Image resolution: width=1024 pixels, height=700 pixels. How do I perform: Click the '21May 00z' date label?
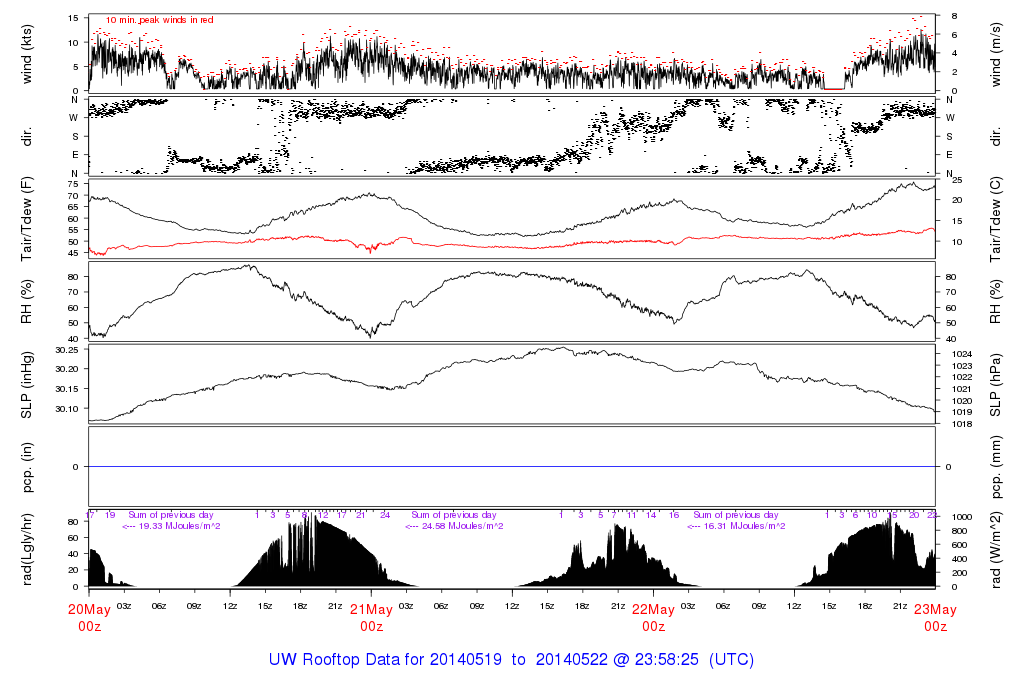point(371,617)
